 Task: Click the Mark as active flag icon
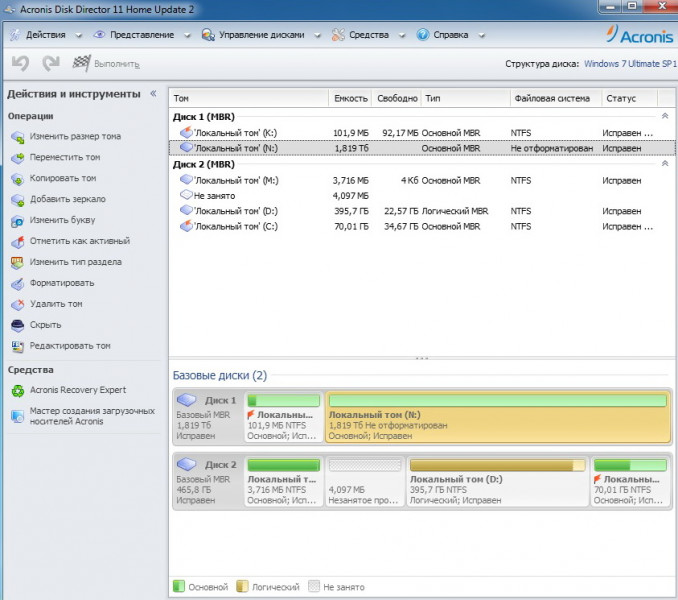click(x=17, y=241)
